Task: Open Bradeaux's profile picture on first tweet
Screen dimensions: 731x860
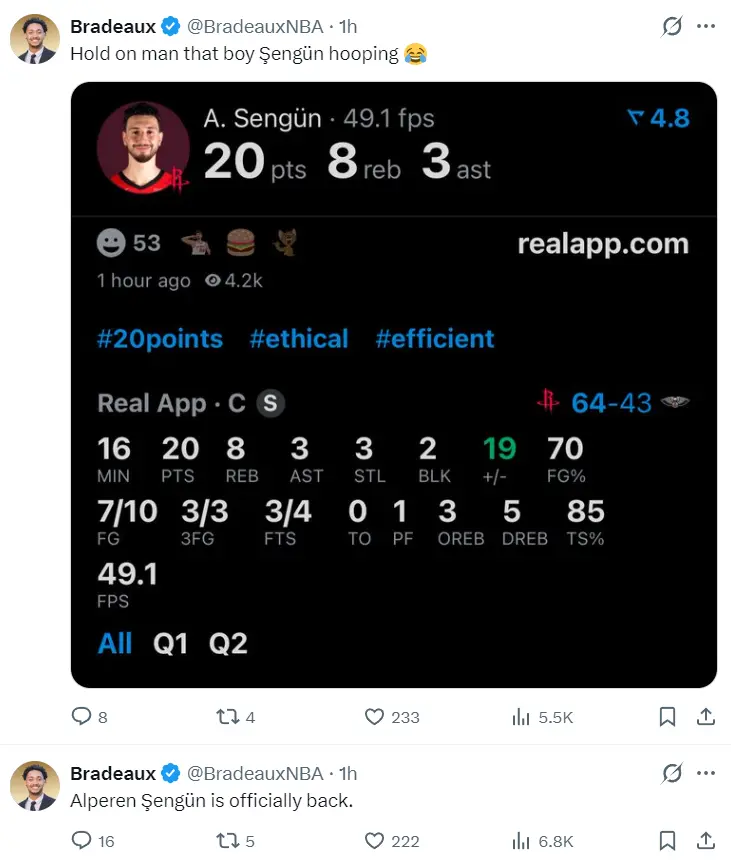Action: 35,40
